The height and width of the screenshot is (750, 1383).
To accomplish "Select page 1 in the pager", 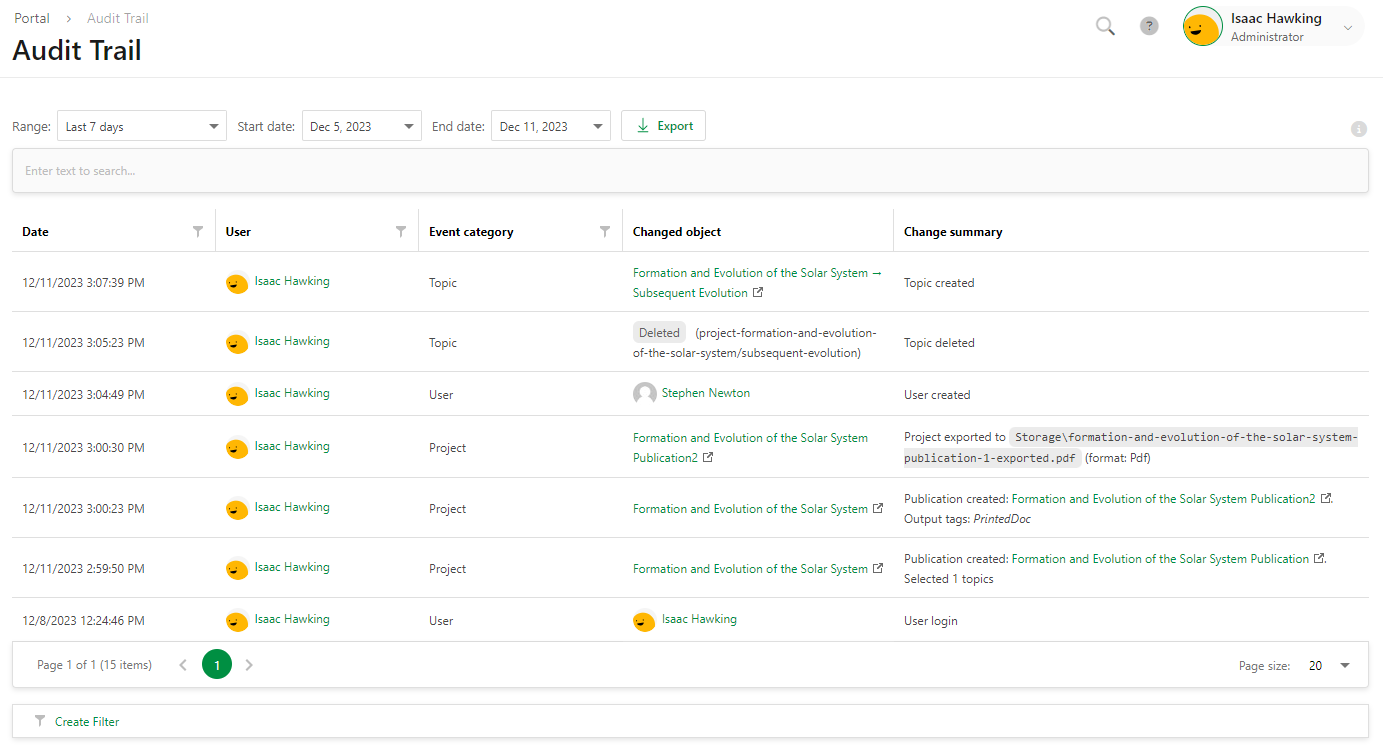I will (x=217, y=665).
